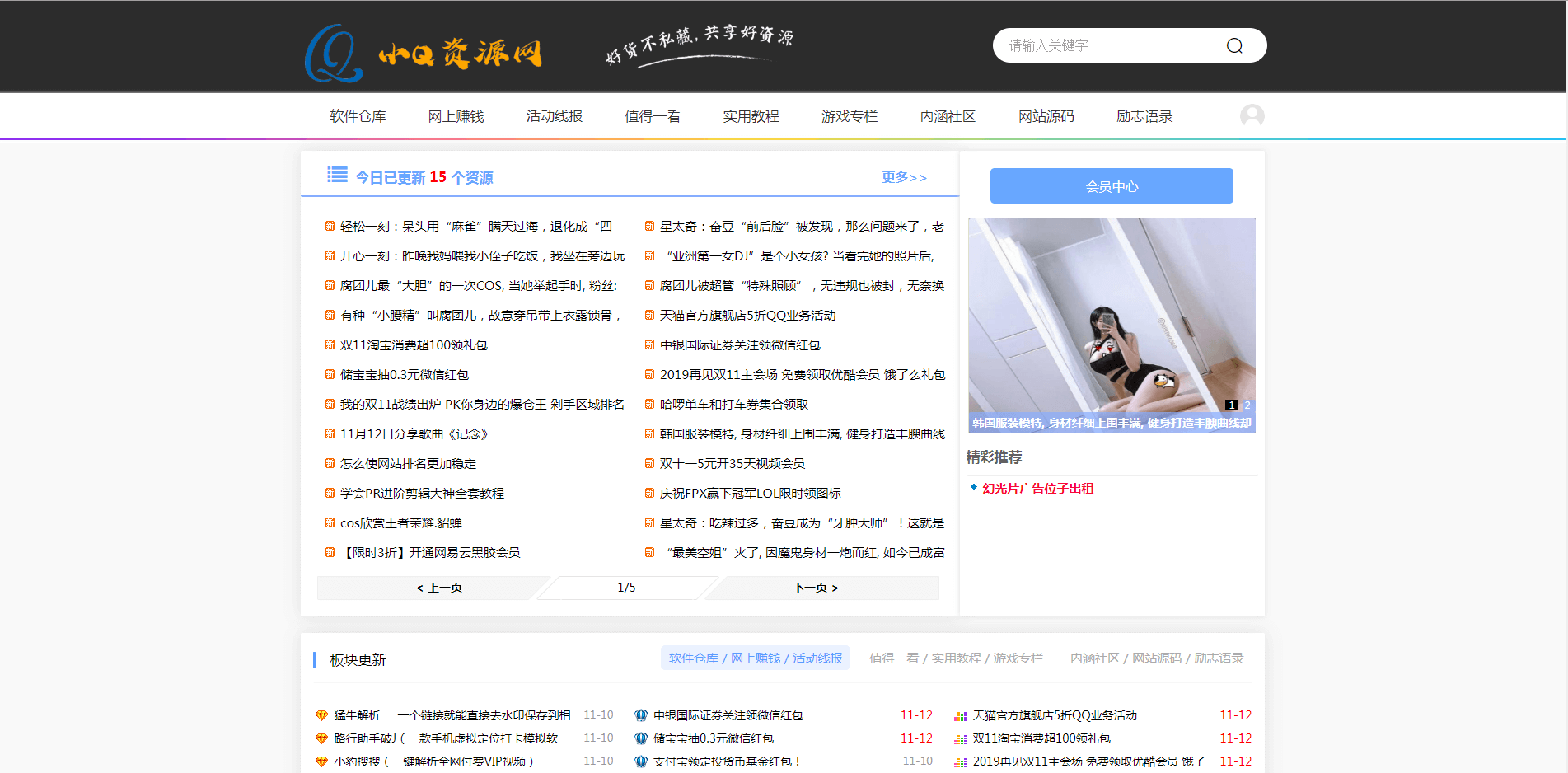Click the 会员中心 button

click(x=1111, y=186)
